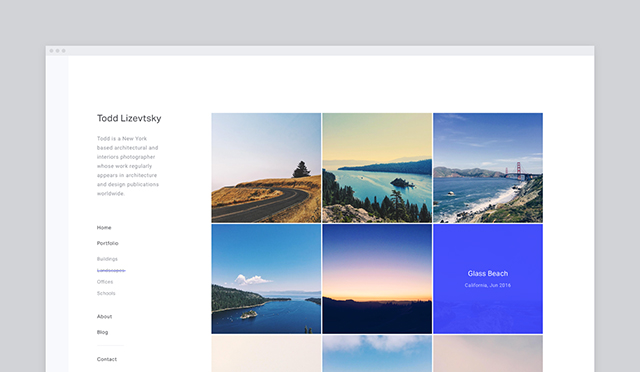Click the Glass Beach highlighted tile
640x372 pixels.
pos(488,279)
